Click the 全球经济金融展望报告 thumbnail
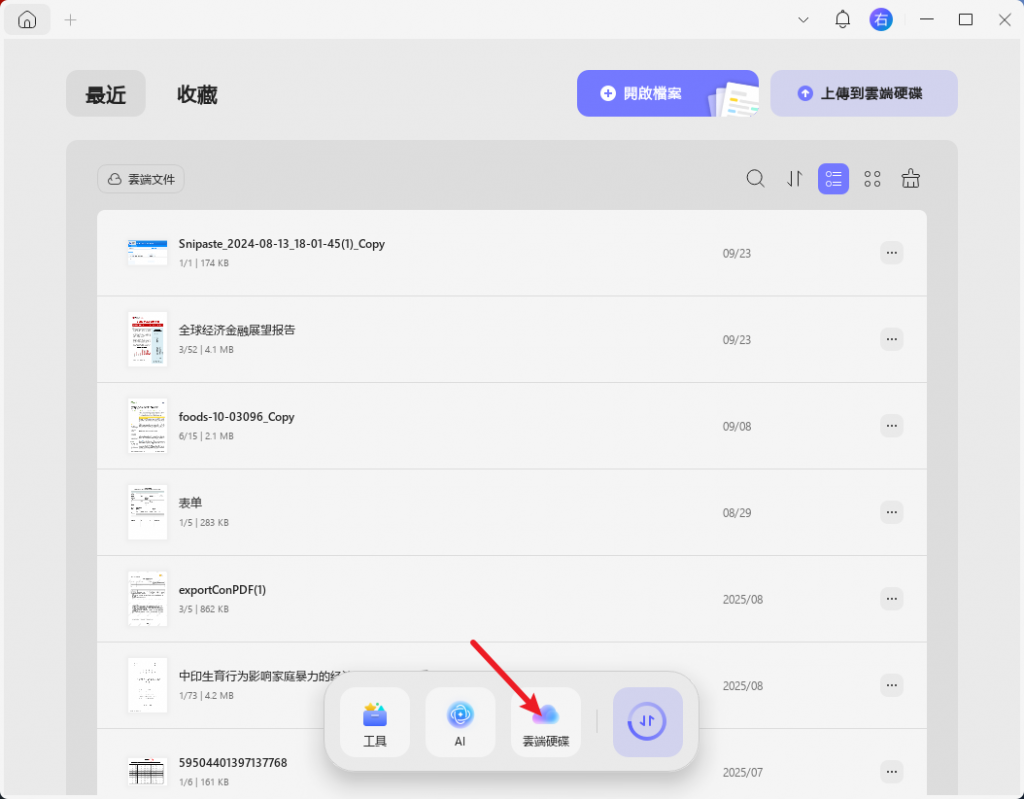 pos(148,339)
